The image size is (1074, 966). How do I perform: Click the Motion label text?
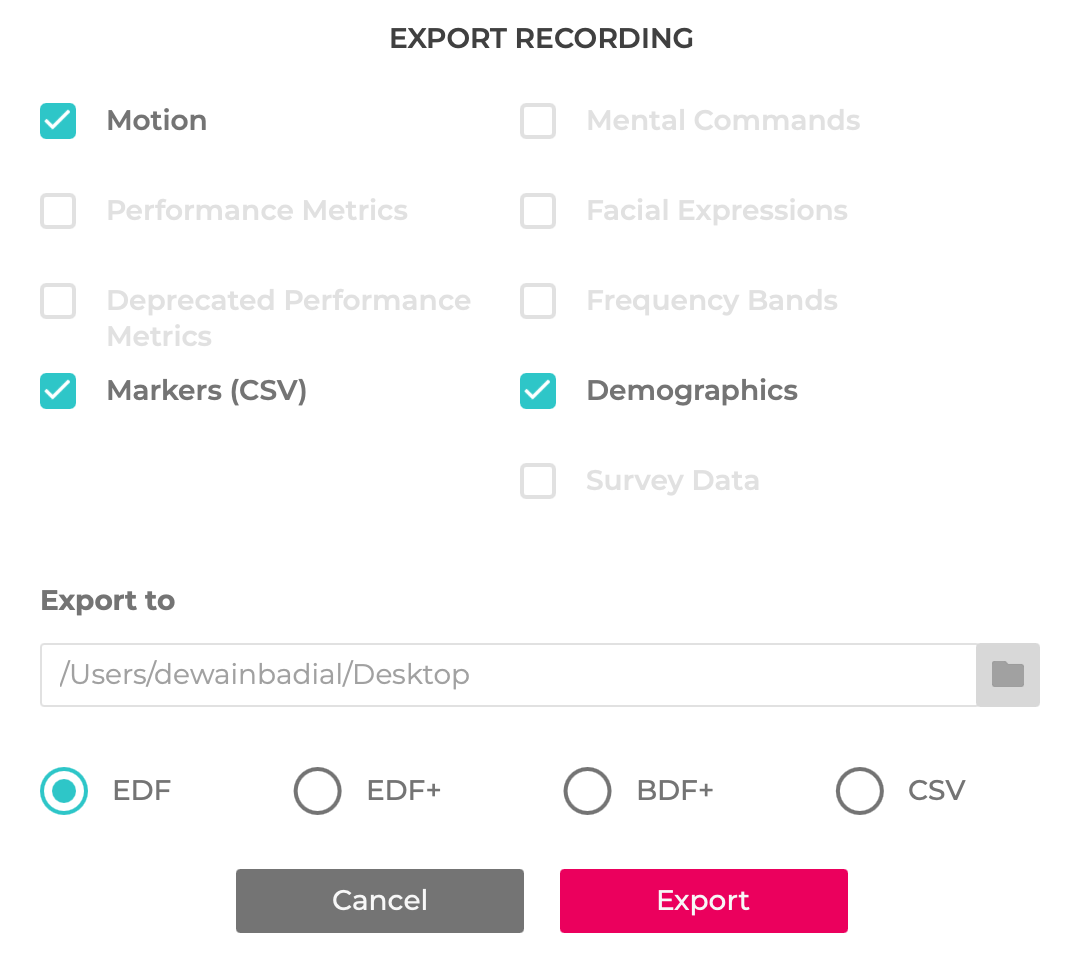click(157, 121)
